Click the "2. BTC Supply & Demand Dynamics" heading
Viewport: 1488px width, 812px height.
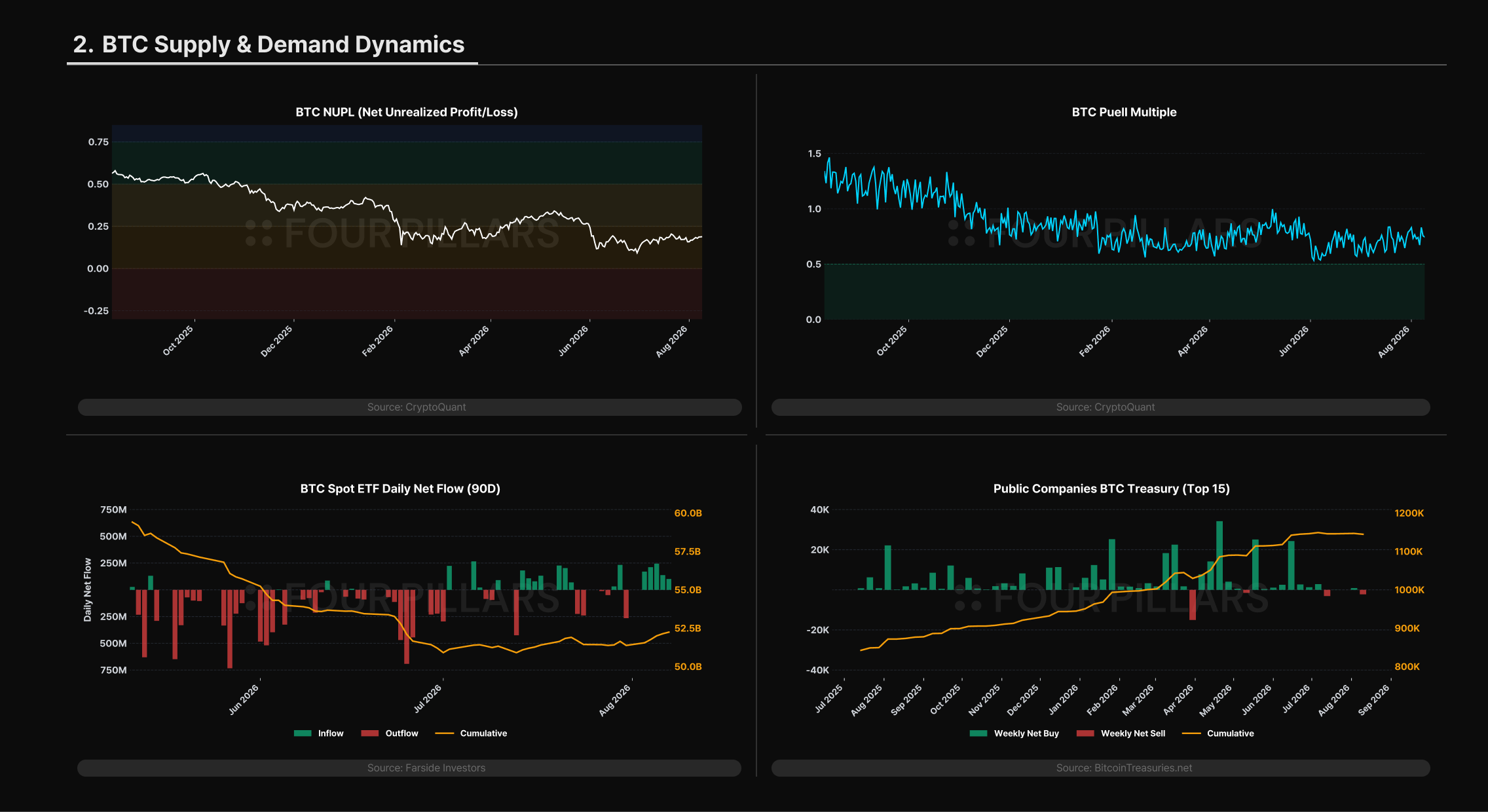click(x=269, y=45)
